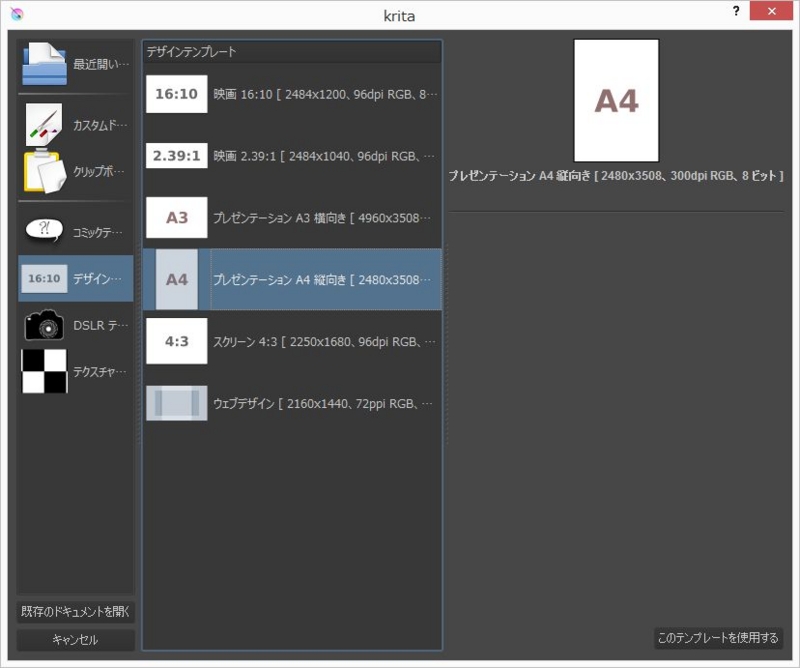Open the クリップボ… sidebar label

tap(98, 171)
